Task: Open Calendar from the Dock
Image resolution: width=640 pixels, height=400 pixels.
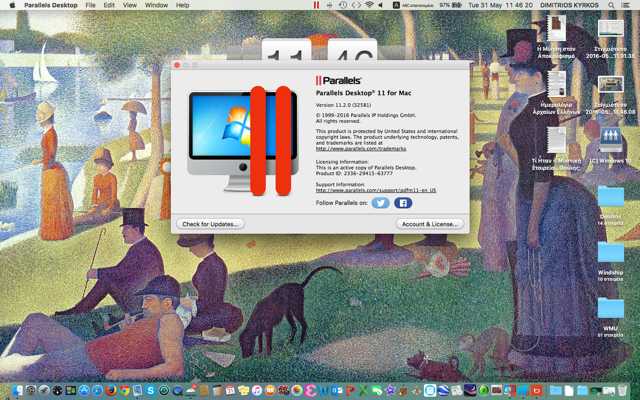Action: (230, 390)
